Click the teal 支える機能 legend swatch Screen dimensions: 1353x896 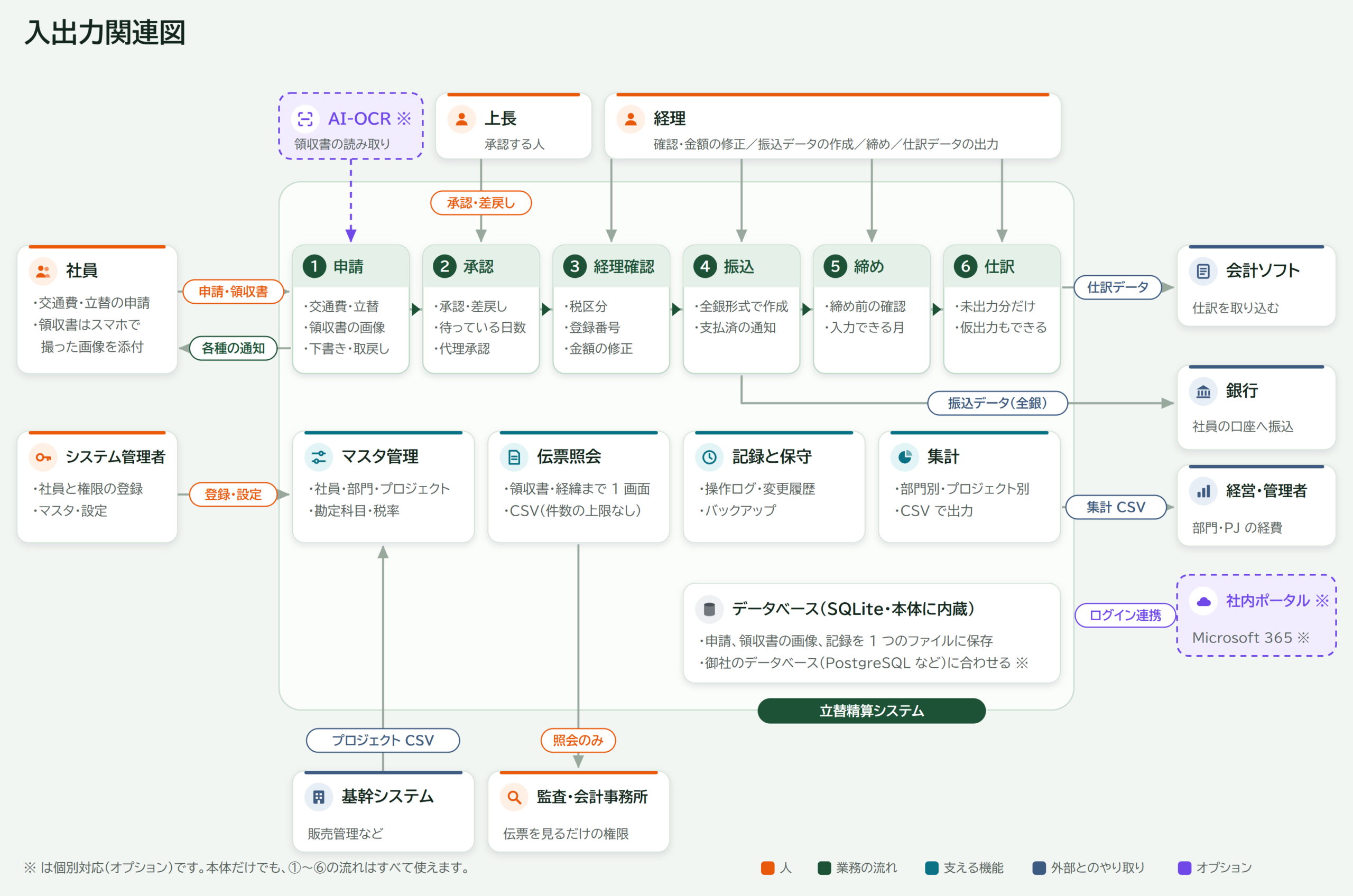[932, 867]
